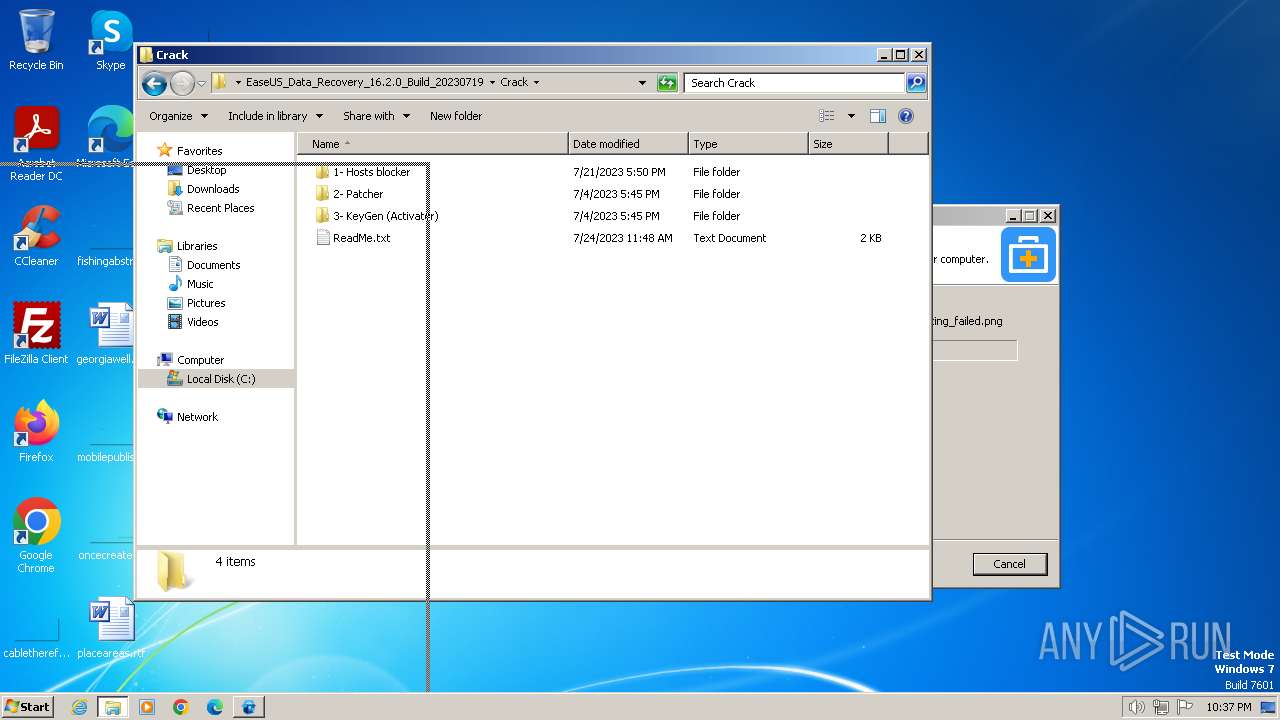Launch Google Chrome desktop shortcut

[36, 535]
